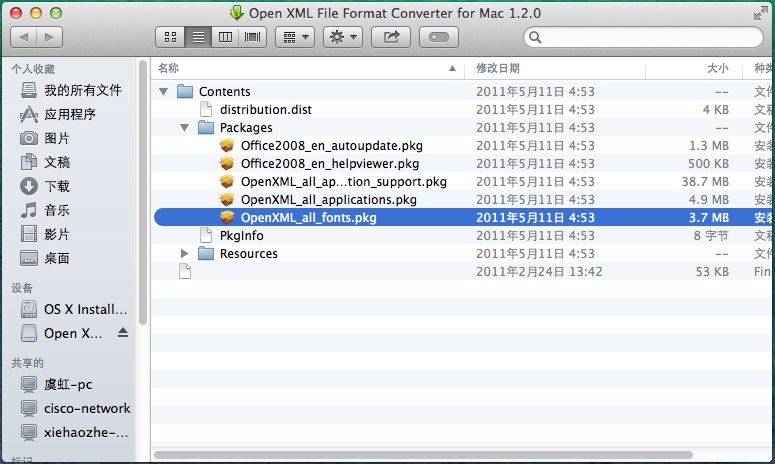Click the PkgInfo file name
This screenshot has width=775, height=464.
[x=241, y=236]
